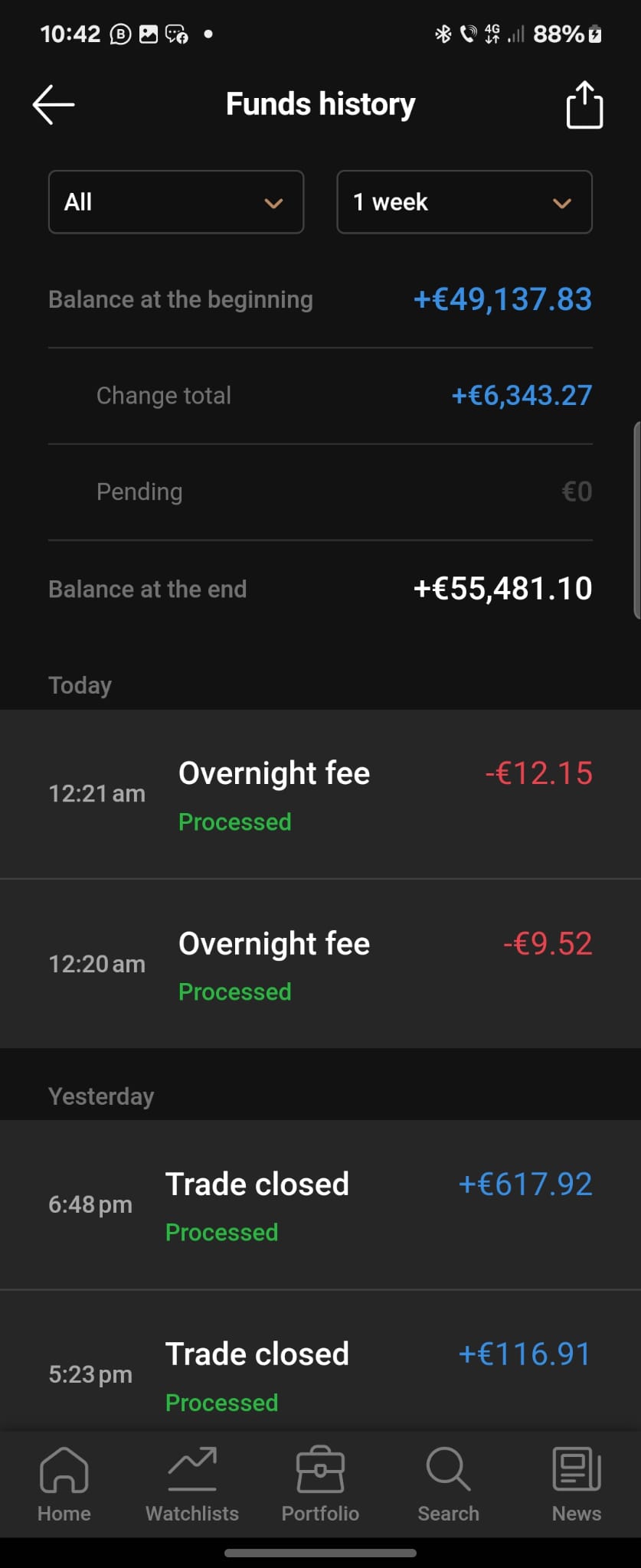Viewport: 641px width, 1568px height.
Task: Tap chevron on the 1 week selector
Action: pos(562,203)
